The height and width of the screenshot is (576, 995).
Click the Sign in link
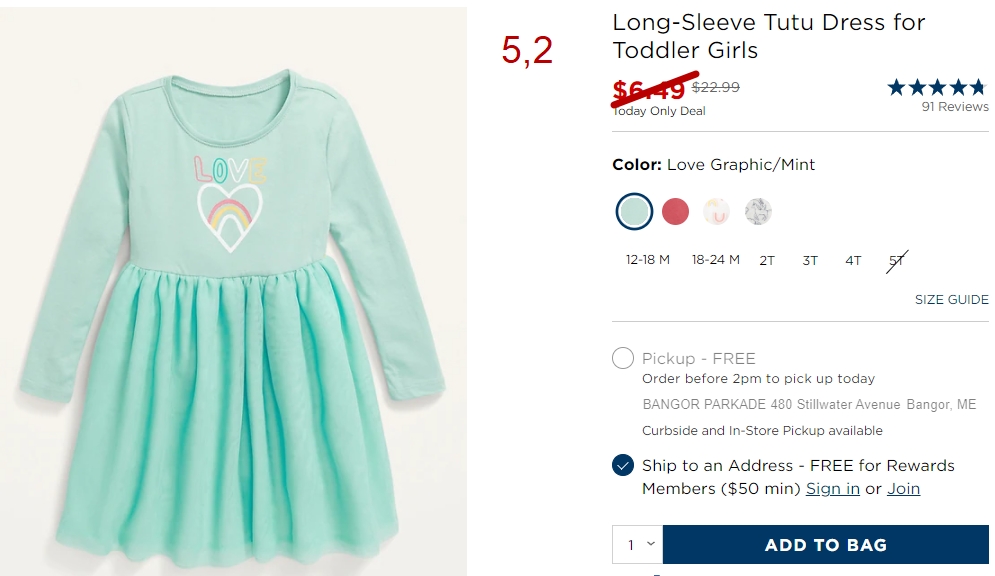[x=833, y=488]
